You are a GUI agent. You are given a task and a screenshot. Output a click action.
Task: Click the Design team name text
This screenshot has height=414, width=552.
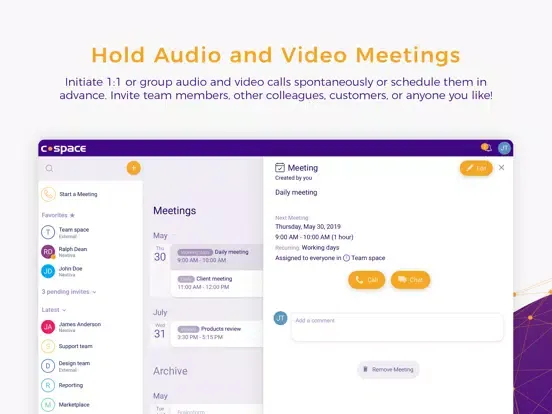pyautogui.click(x=74, y=363)
